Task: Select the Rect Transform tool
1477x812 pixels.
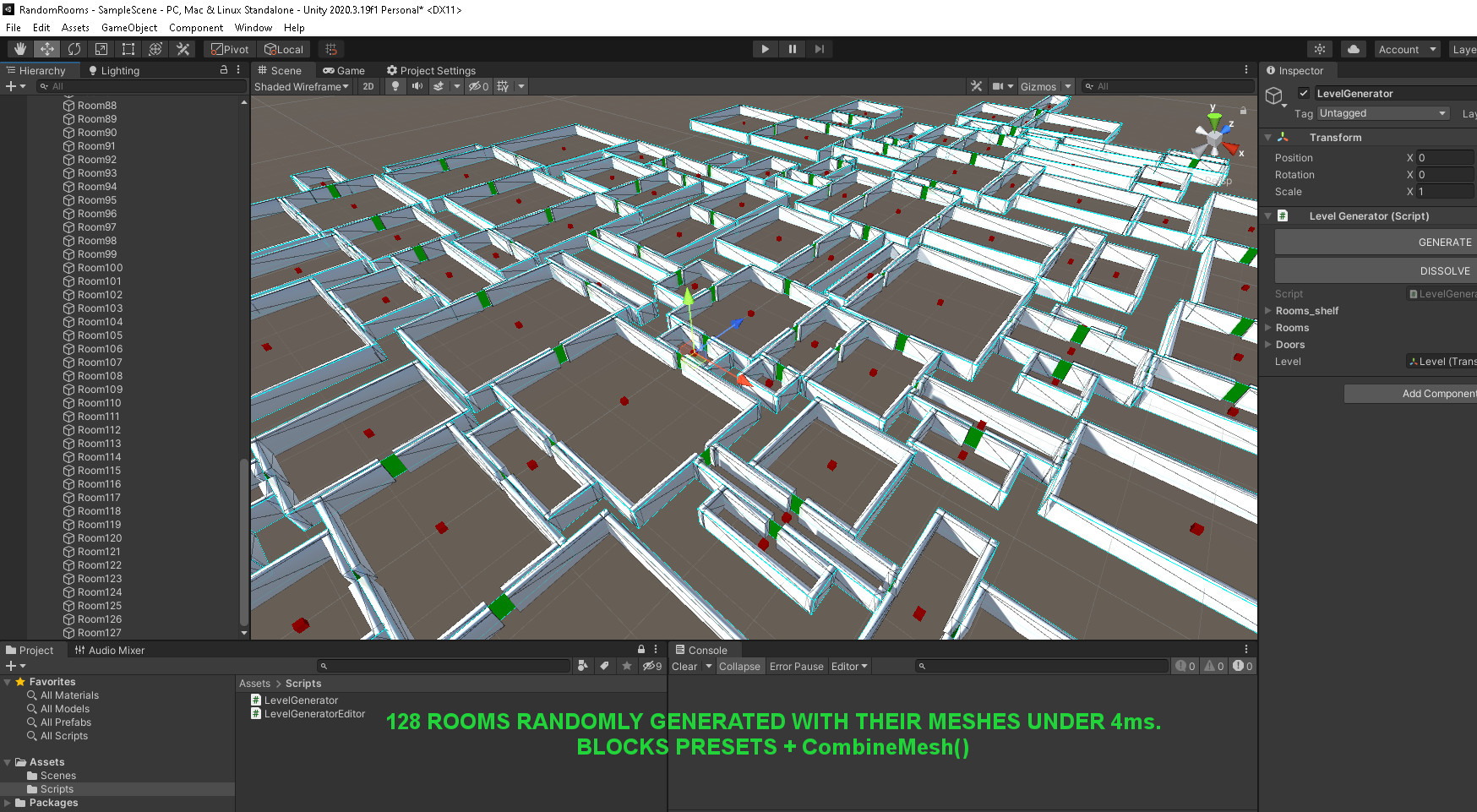Action: point(128,48)
